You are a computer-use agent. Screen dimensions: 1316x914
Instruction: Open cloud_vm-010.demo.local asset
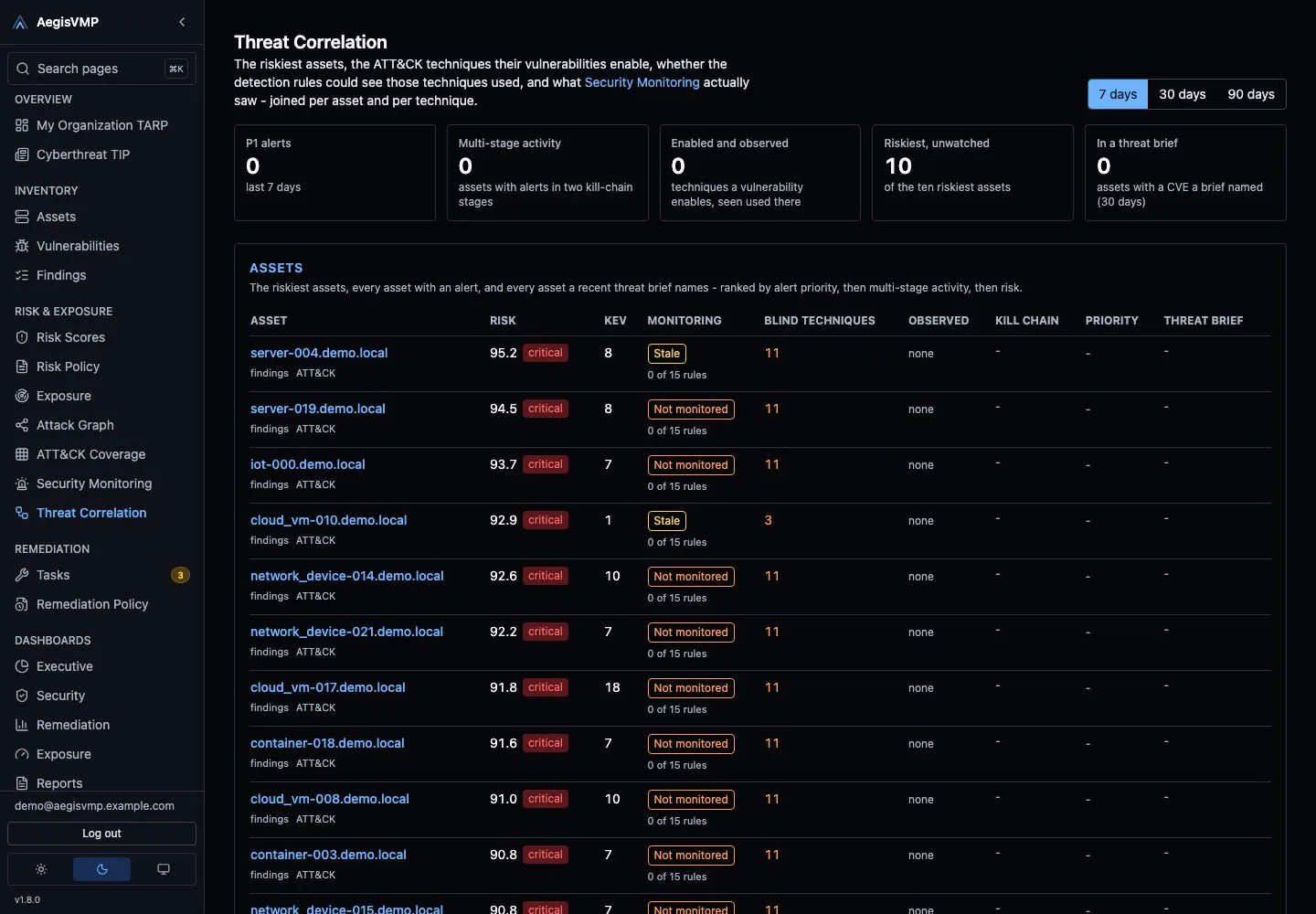point(329,520)
